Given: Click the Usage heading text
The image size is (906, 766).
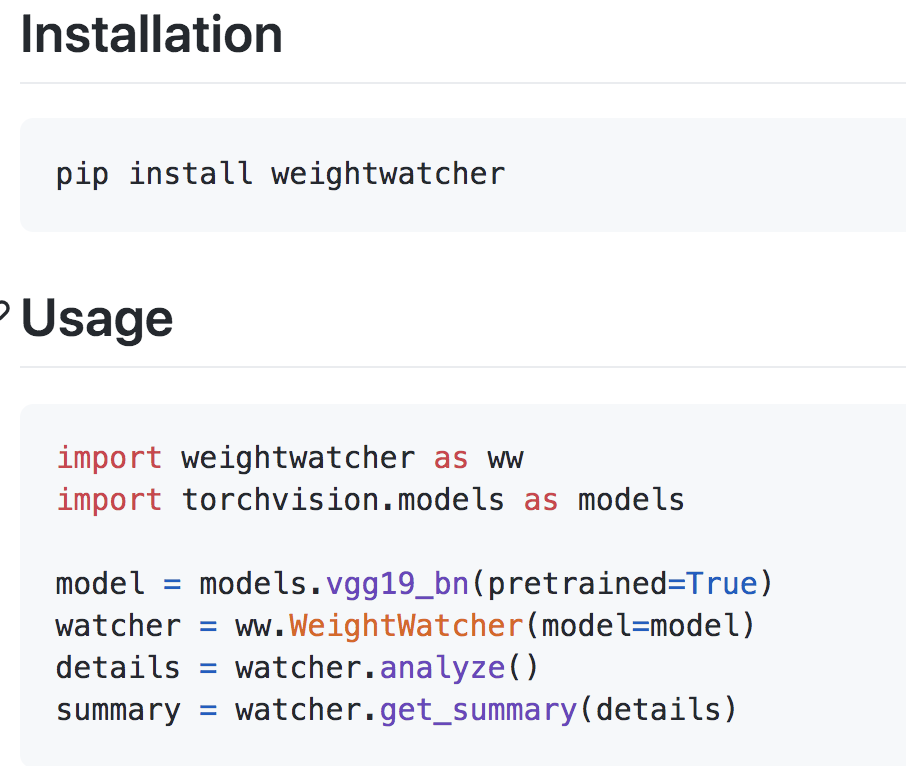Looking at the screenshot, I should click(97, 318).
